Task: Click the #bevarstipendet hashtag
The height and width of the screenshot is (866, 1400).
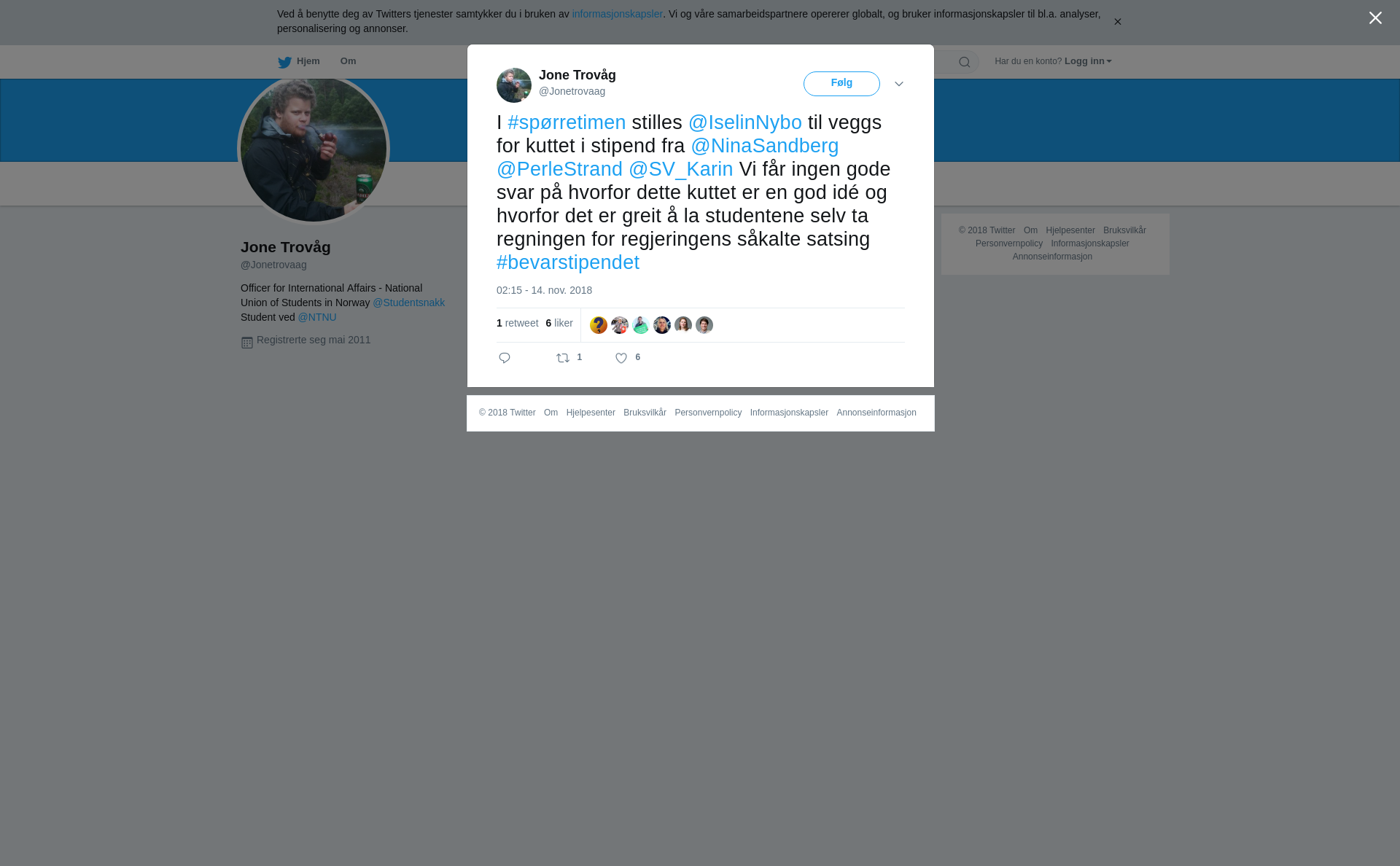Action: 568,262
